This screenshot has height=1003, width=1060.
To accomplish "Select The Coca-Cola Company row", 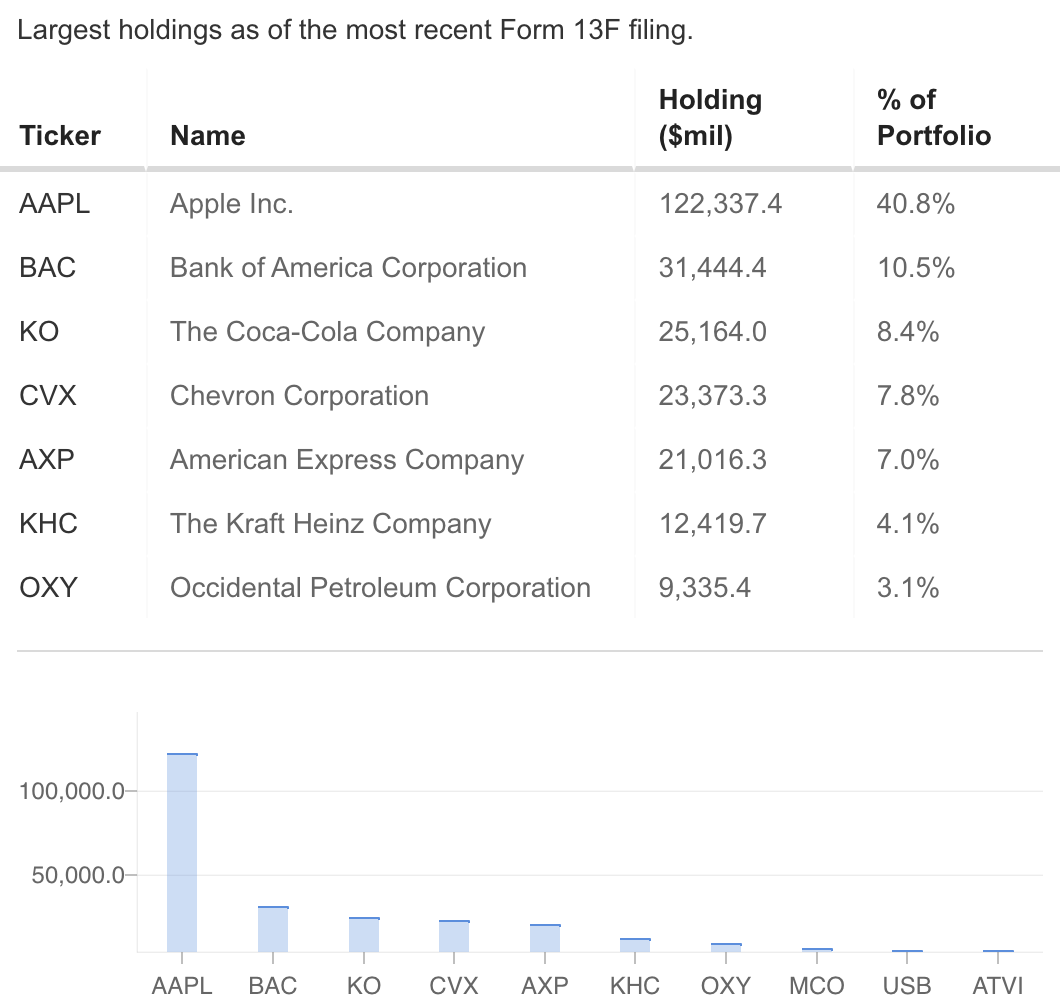I will point(327,332).
